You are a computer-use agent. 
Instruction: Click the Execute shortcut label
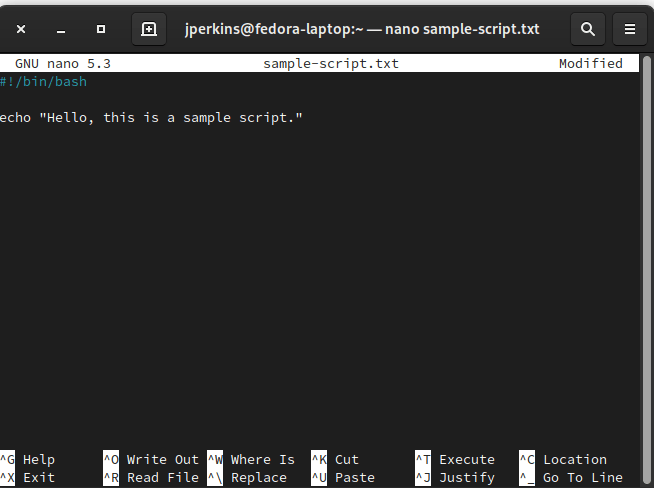tap(466, 460)
